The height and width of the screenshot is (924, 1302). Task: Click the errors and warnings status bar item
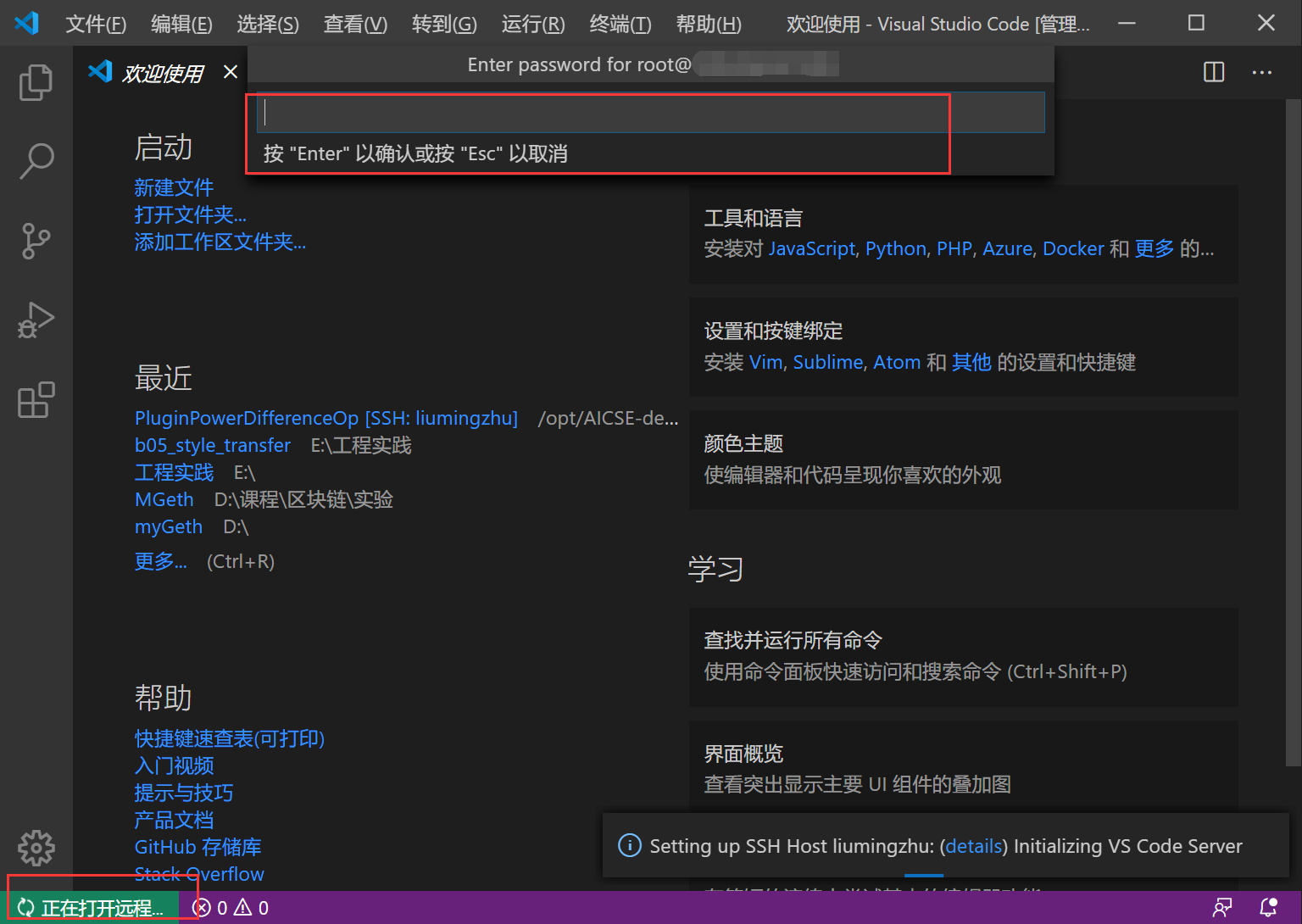(x=229, y=907)
